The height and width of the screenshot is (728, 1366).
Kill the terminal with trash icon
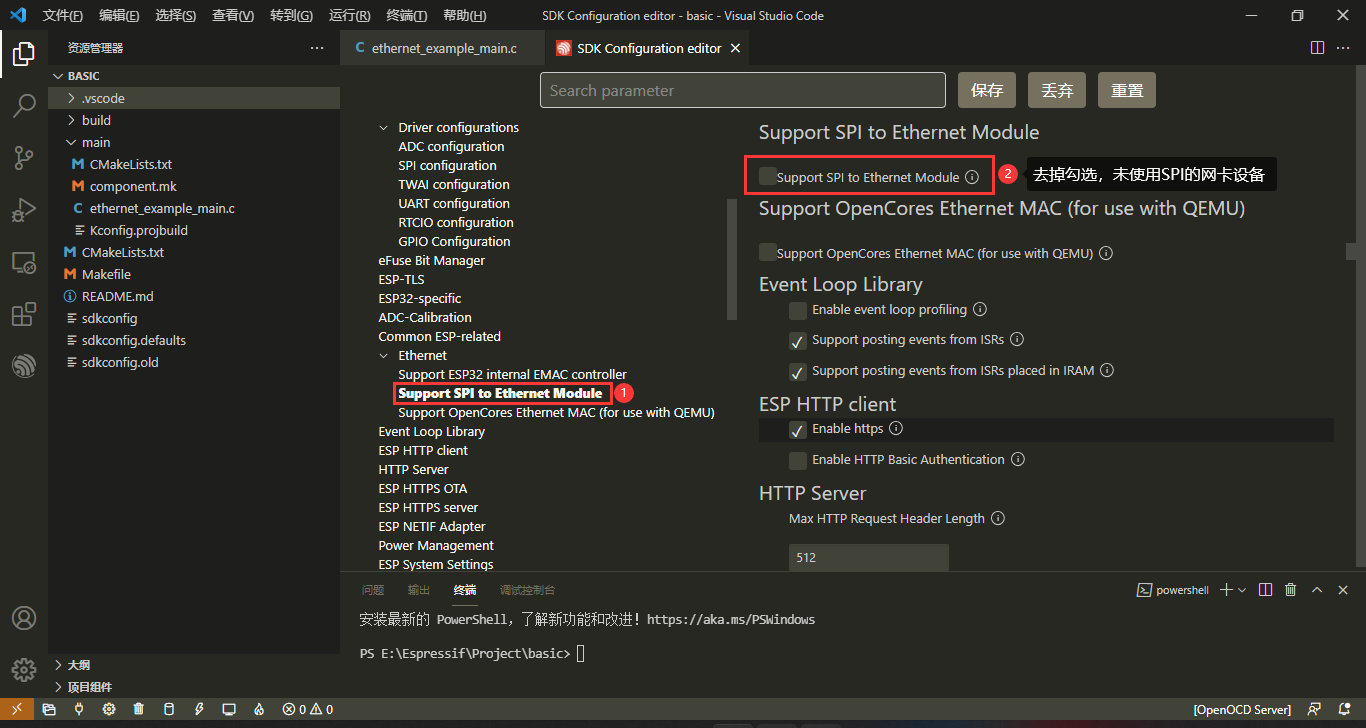1291,590
